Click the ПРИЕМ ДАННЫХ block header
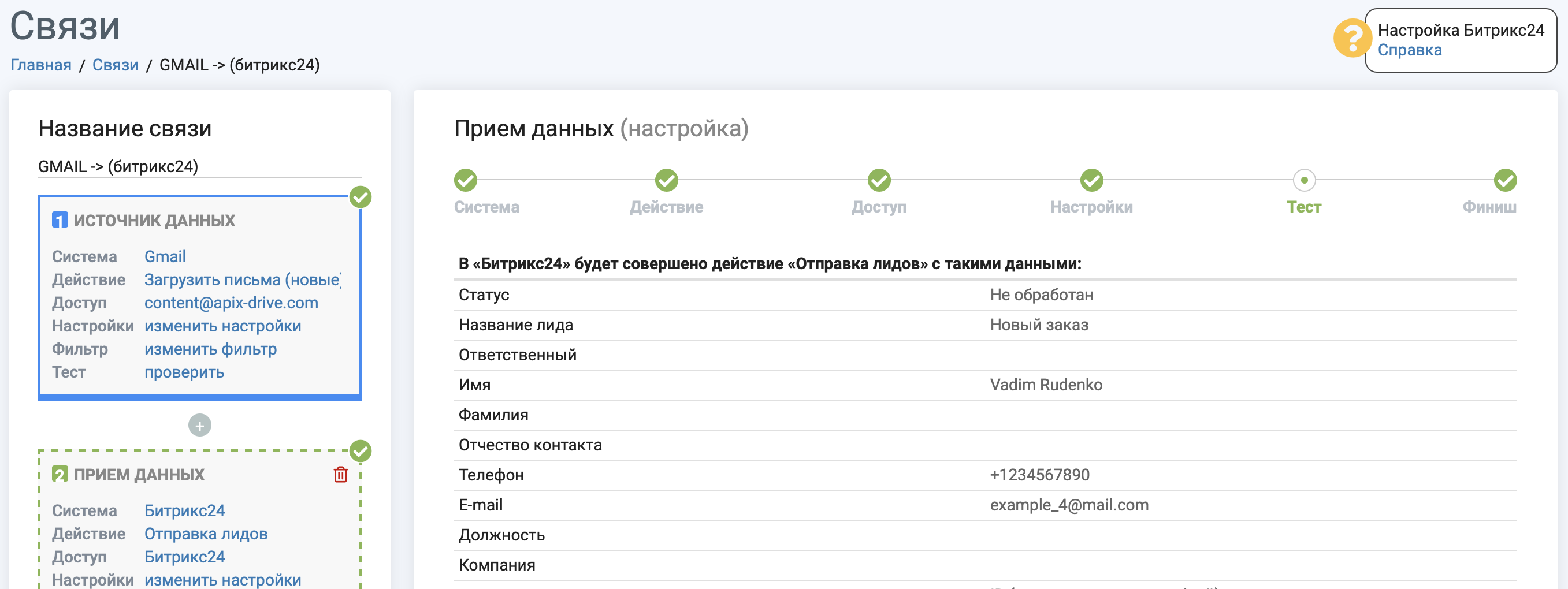Screen dimensions: 1568x589 (139, 475)
